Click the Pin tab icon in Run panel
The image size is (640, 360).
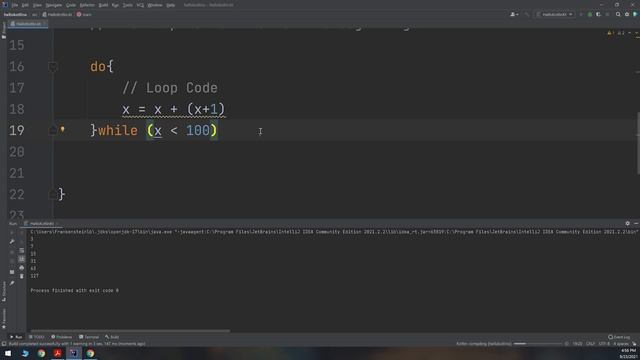12,283
